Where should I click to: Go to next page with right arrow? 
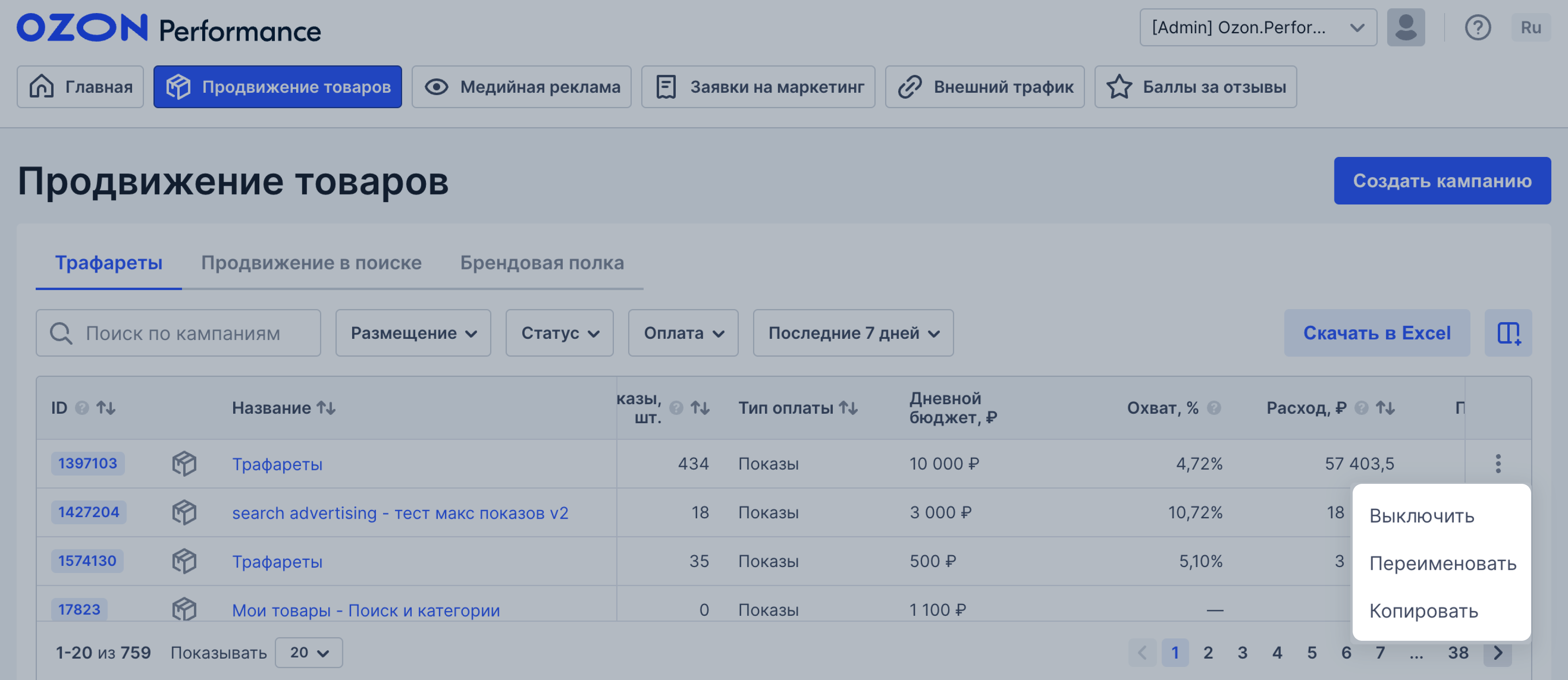tap(1497, 653)
